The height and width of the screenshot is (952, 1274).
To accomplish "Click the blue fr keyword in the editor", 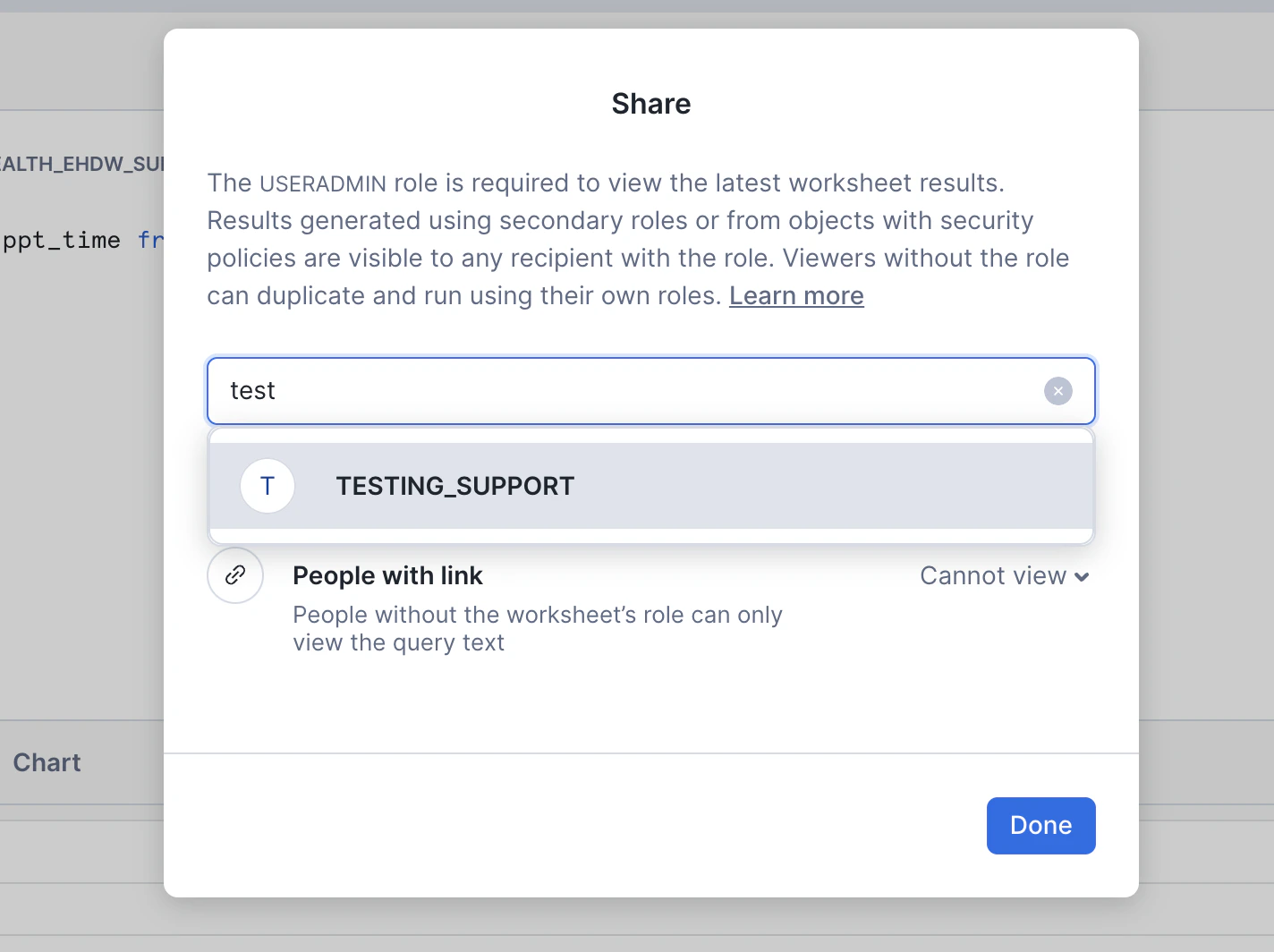I will click(150, 241).
